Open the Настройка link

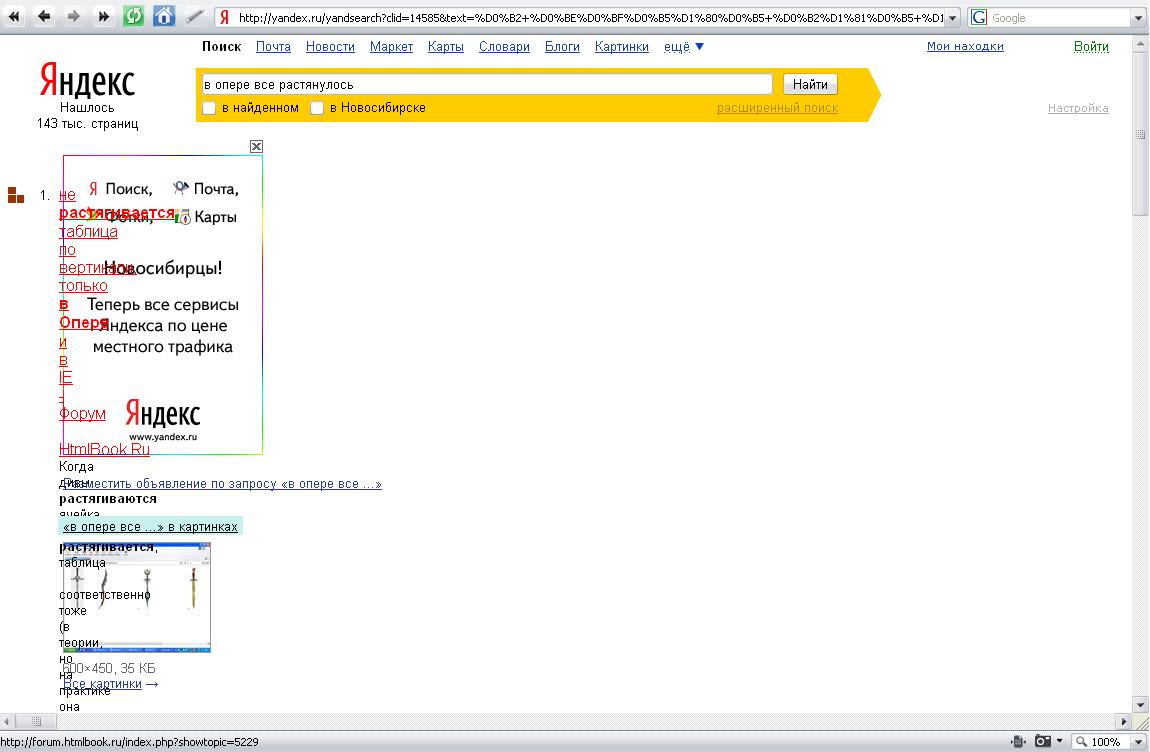[1077, 108]
